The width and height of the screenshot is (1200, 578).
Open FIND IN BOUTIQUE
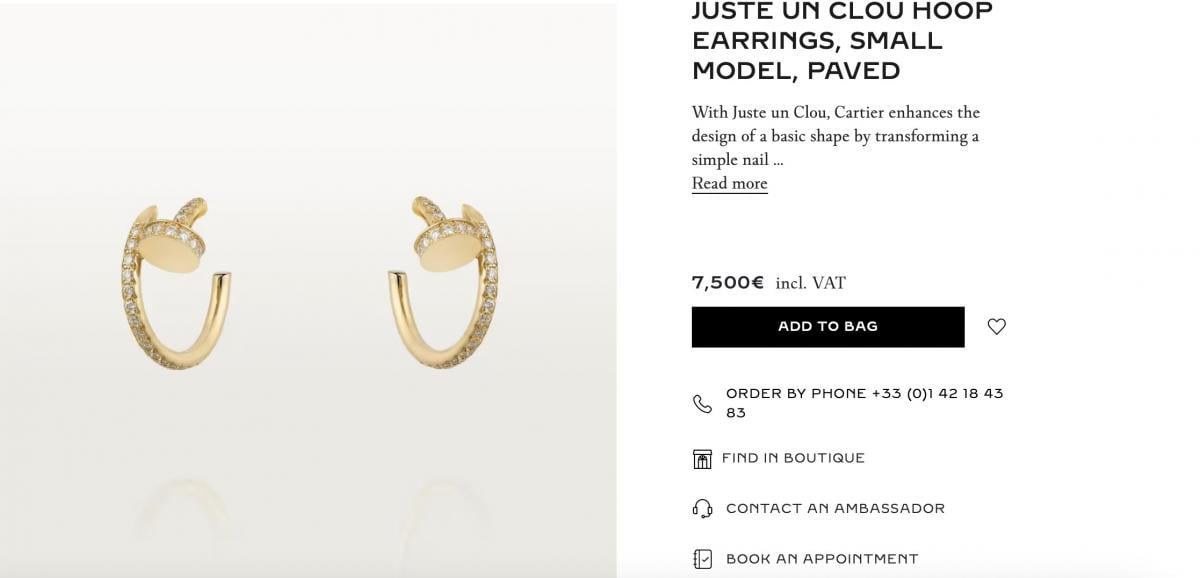pyautogui.click(x=792, y=458)
